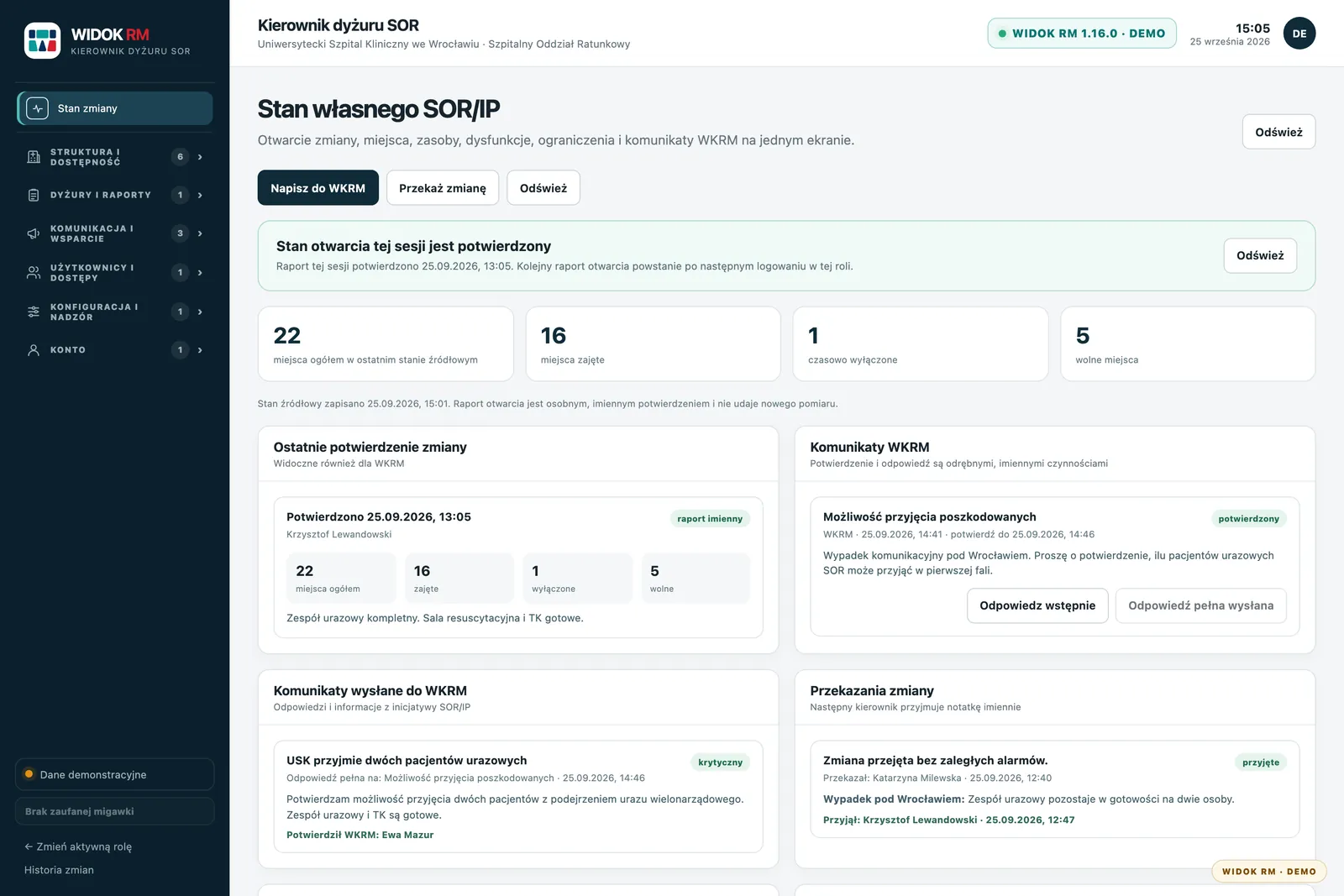Expand the Komunikacja i wsparcie chevron

coord(200,233)
